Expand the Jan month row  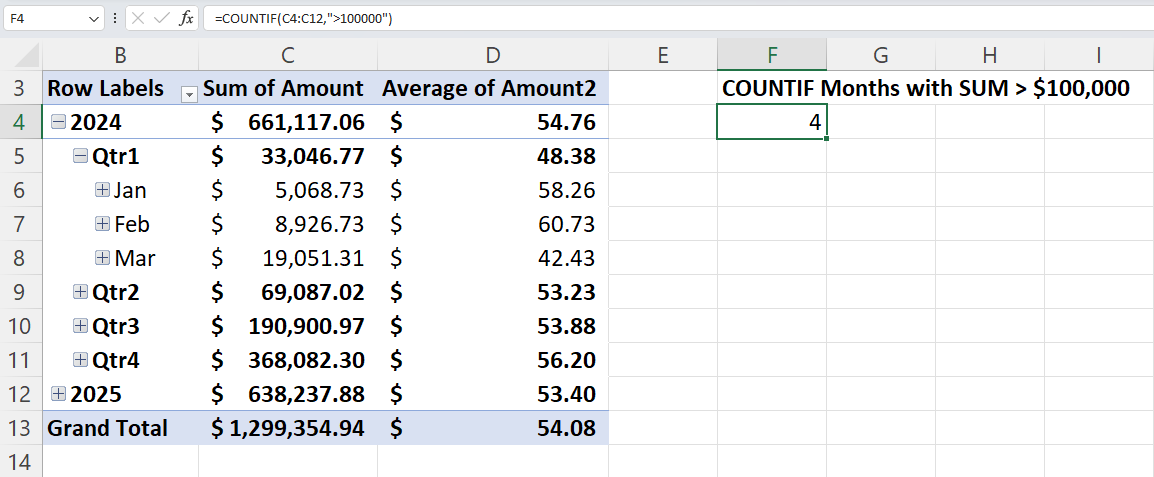click(102, 190)
